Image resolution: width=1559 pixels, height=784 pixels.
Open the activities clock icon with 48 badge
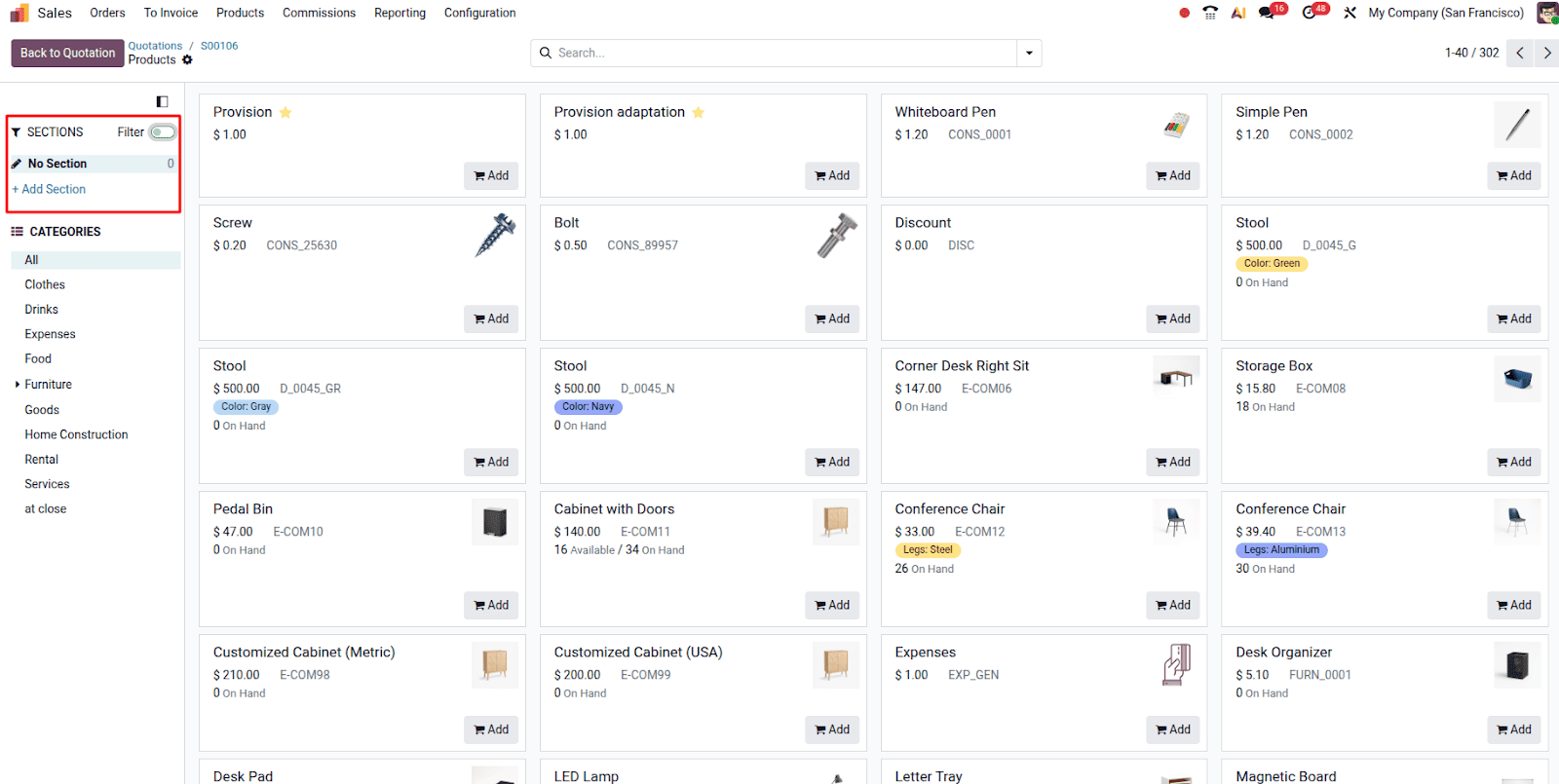pyautogui.click(x=1310, y=13)
